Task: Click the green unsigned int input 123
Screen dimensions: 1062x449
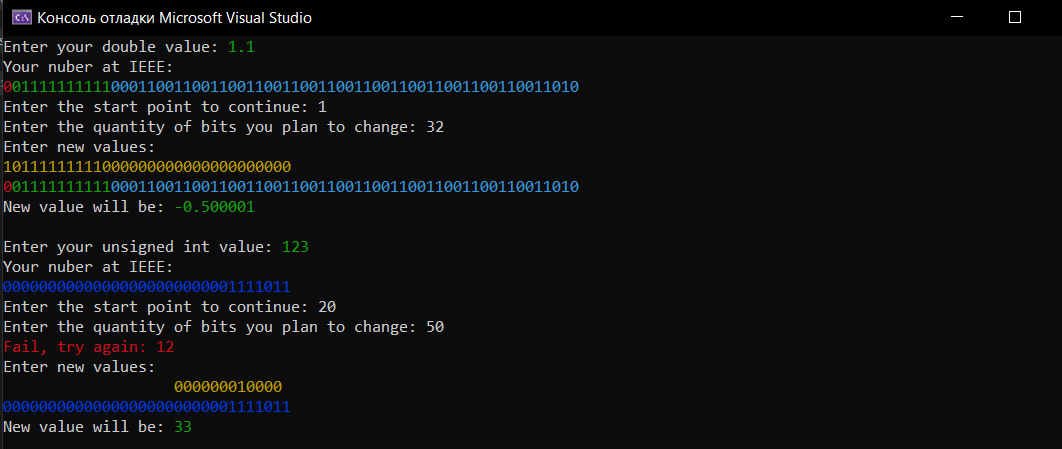Action: (295, 247)
